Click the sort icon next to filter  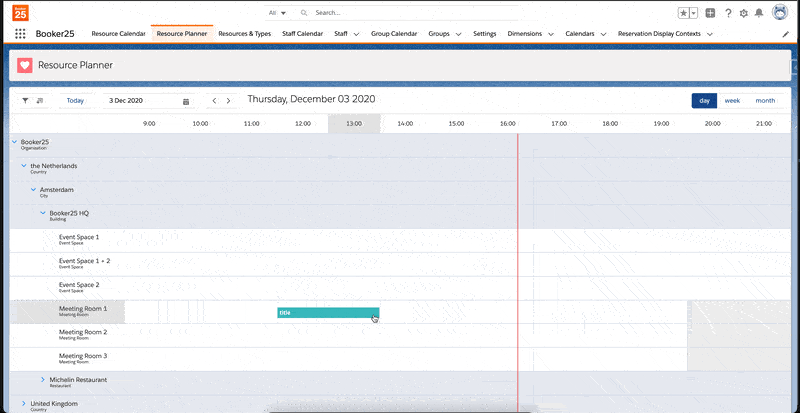pos(40,101)
